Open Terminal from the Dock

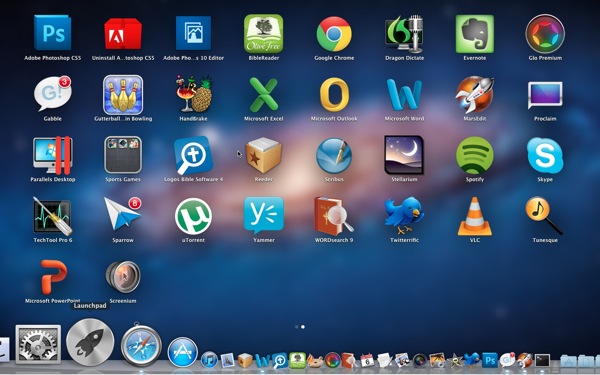tap(542, 360)
